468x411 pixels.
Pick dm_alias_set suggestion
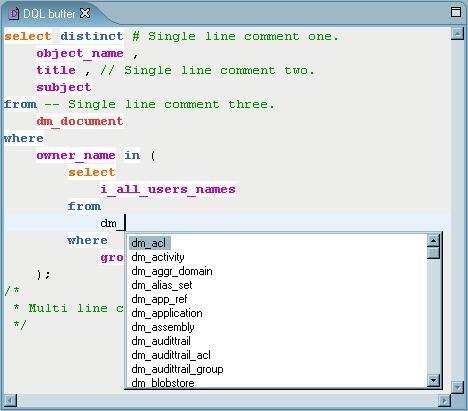click(162, 285)
